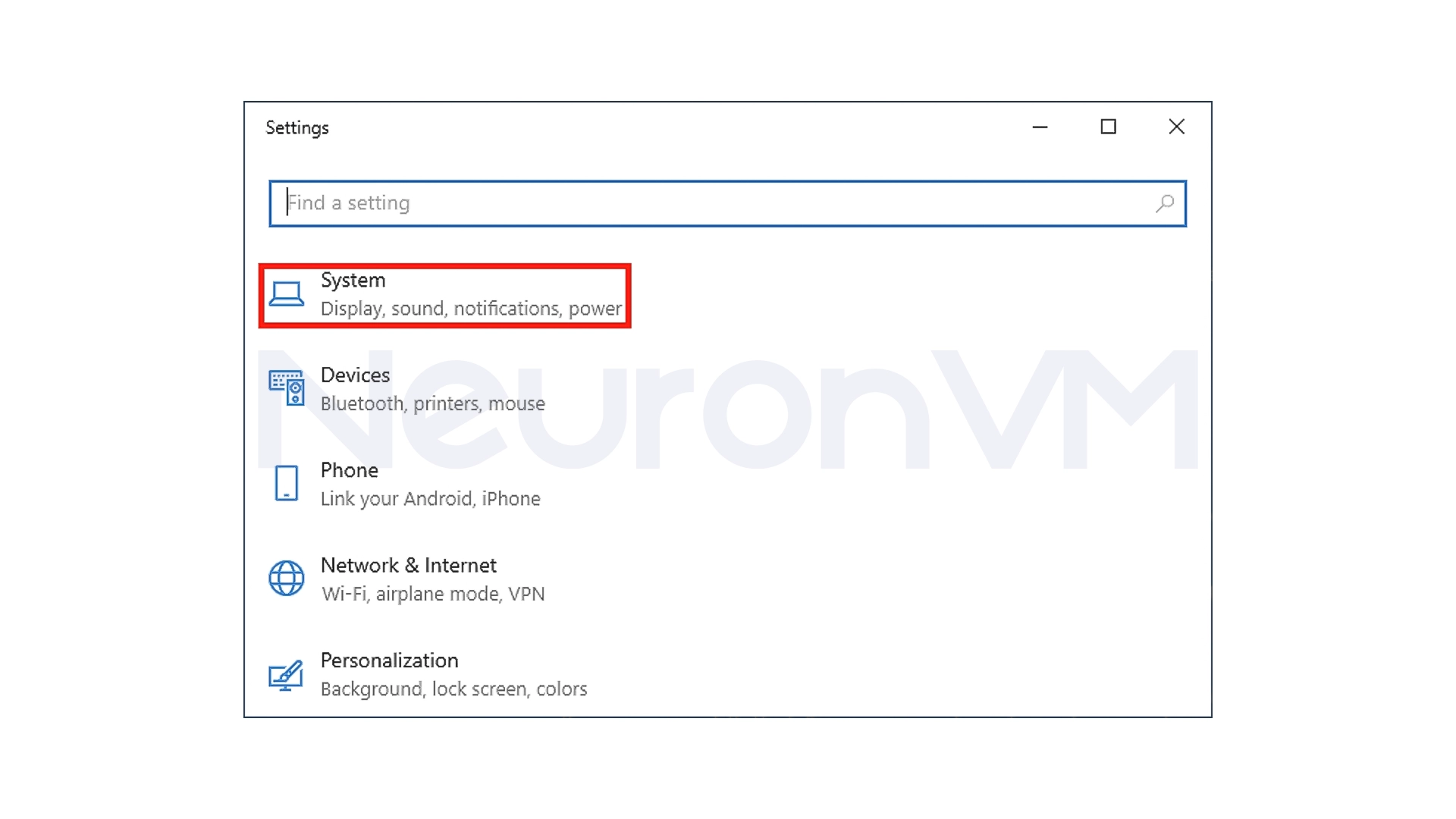Click the 'Link your Android, iPhone' text
This screenshot has width=1456, height=819.
(x=430, y=498)
